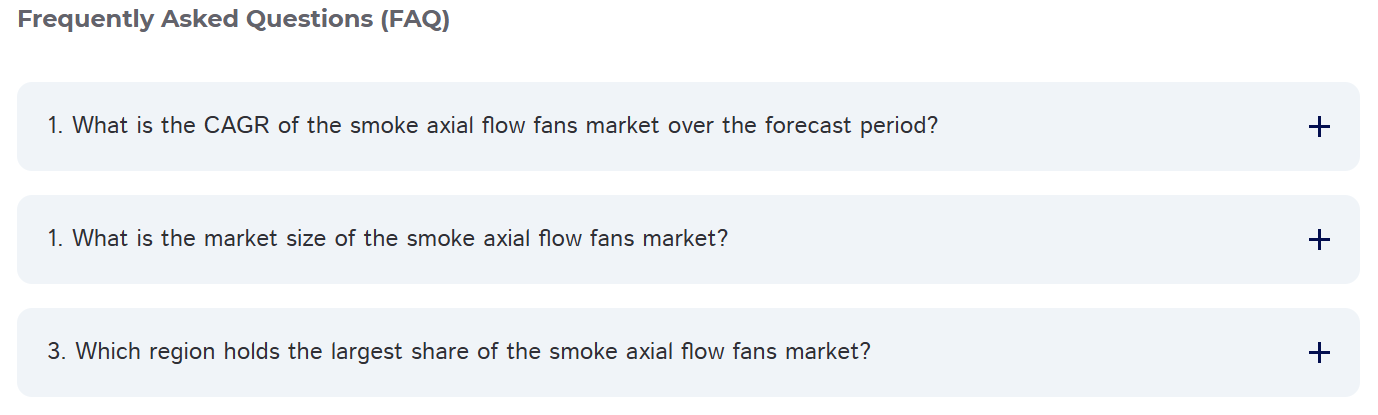Click the plus icon beside the market size question
The height and width of the screenshot is (415, 1378).
[x=1319, y=240]
